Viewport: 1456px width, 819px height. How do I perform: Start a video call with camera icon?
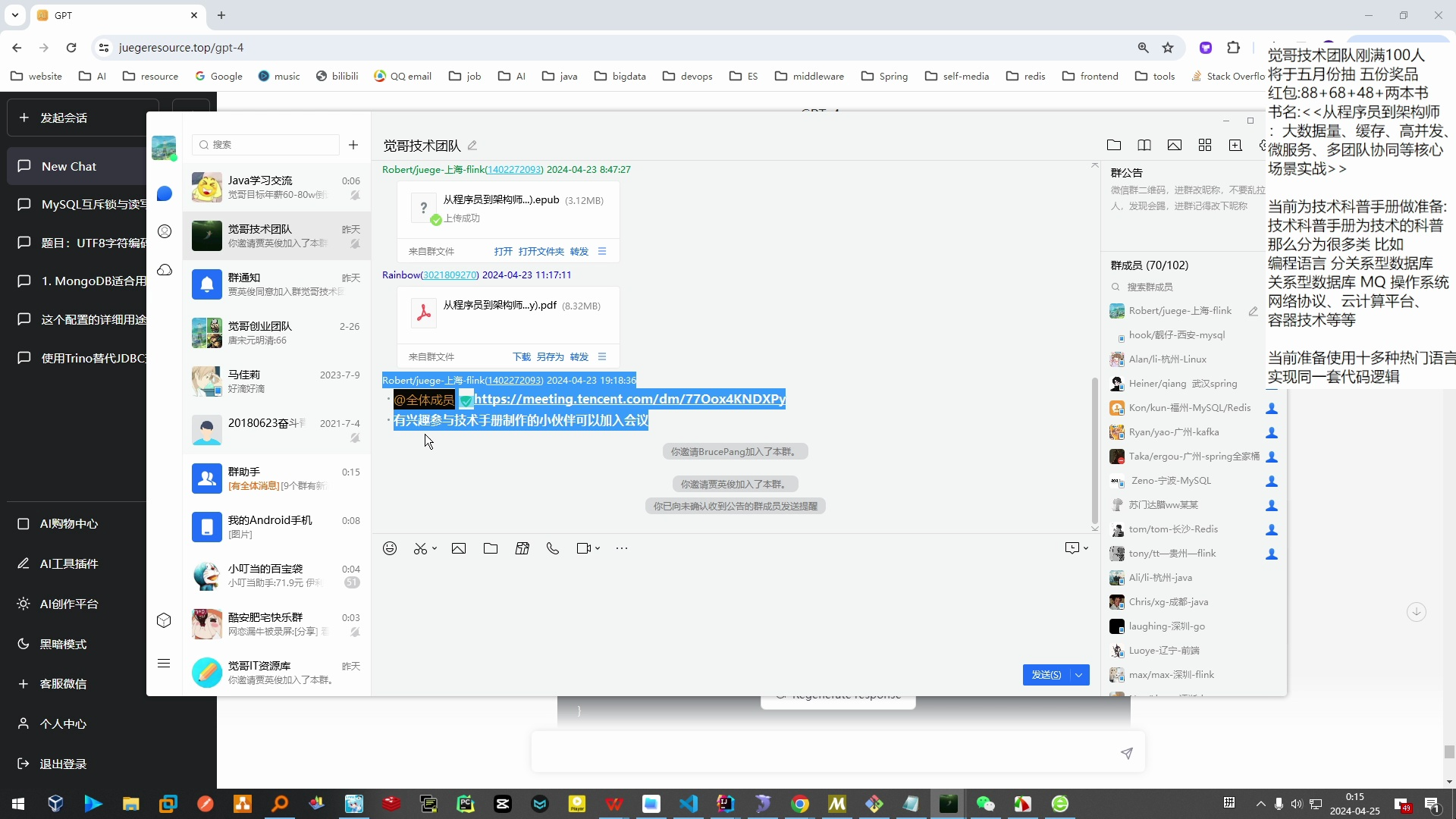pyautogui.click(x=583, y=548)
